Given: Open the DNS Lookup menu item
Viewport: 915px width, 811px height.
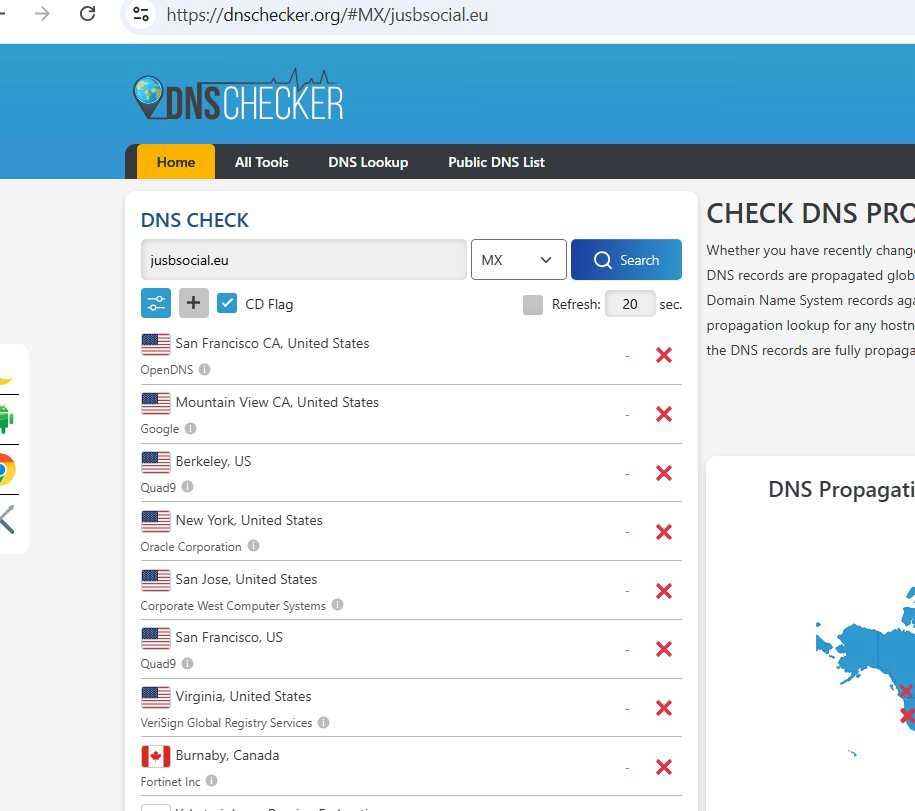Looking at the screenshot, I should [x=368, y=162].
